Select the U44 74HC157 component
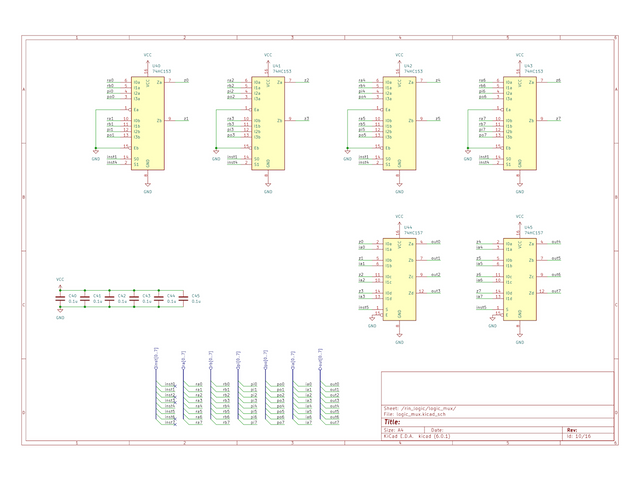 (398, 278)
